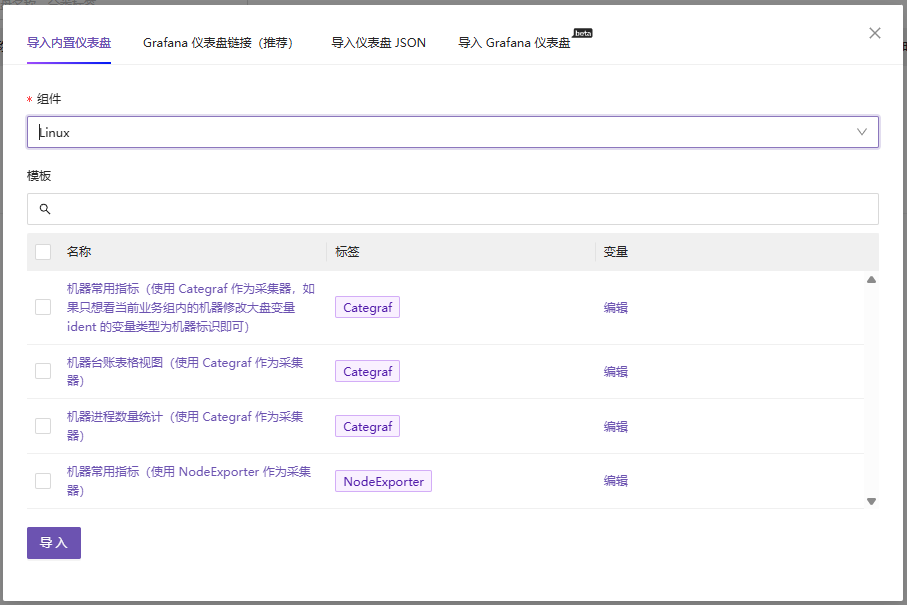This screenshot has height=605, width=907.
Task: Close the import dashboard dialog
Action: (875, 33)
